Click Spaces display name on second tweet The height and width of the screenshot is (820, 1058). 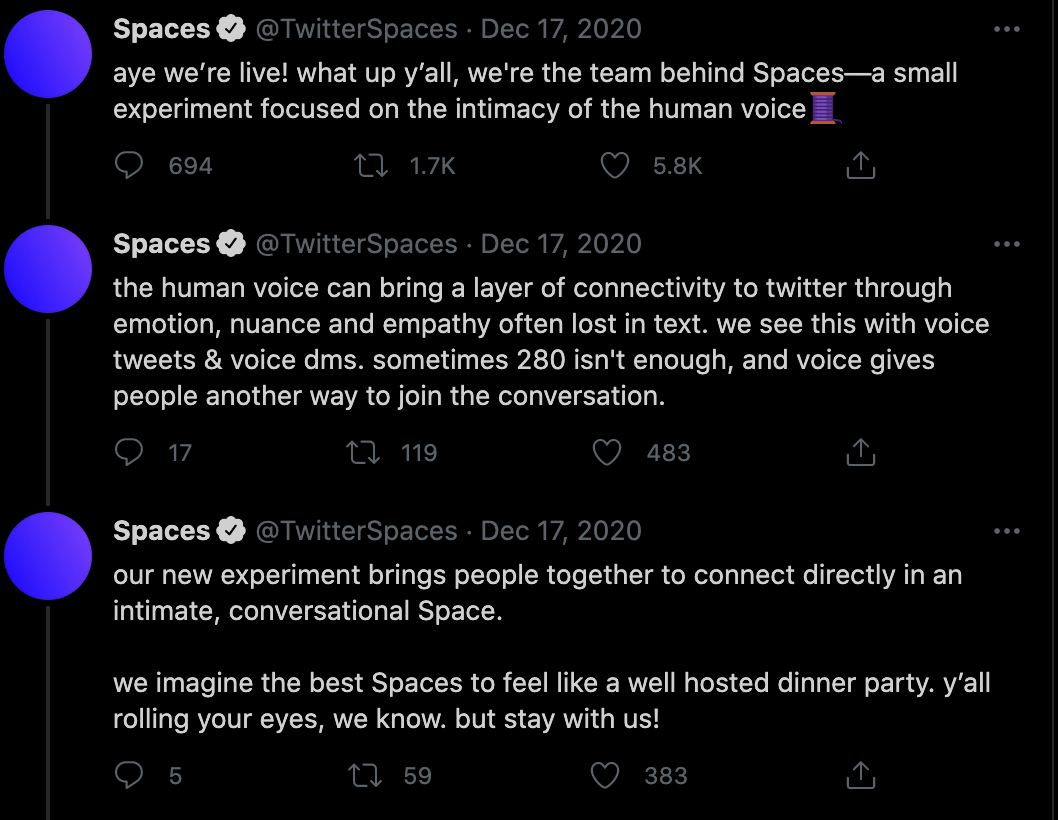(x=161, y=244)
